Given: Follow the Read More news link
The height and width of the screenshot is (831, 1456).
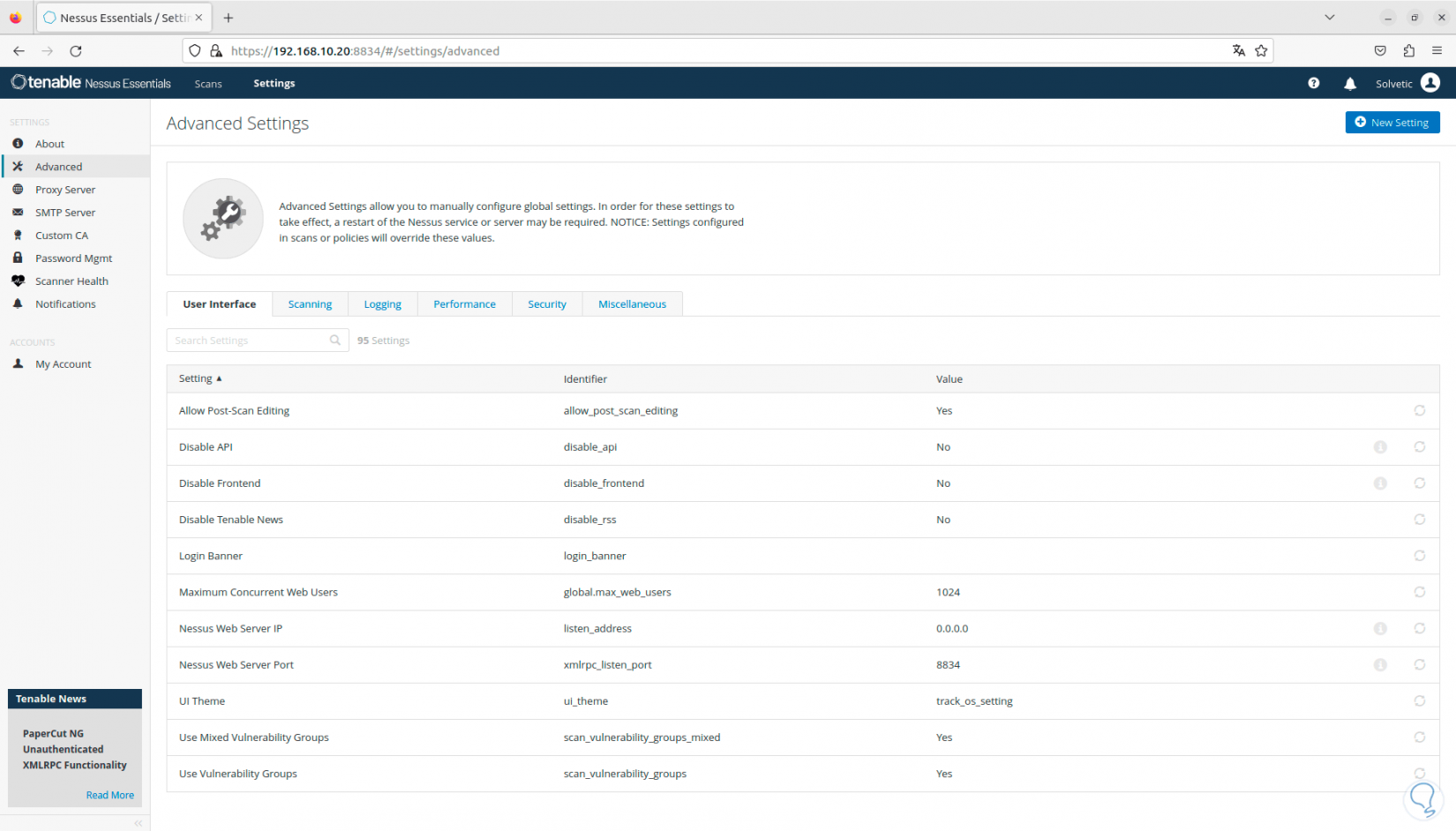Looking at the screenshot, I should coord(110,795).
